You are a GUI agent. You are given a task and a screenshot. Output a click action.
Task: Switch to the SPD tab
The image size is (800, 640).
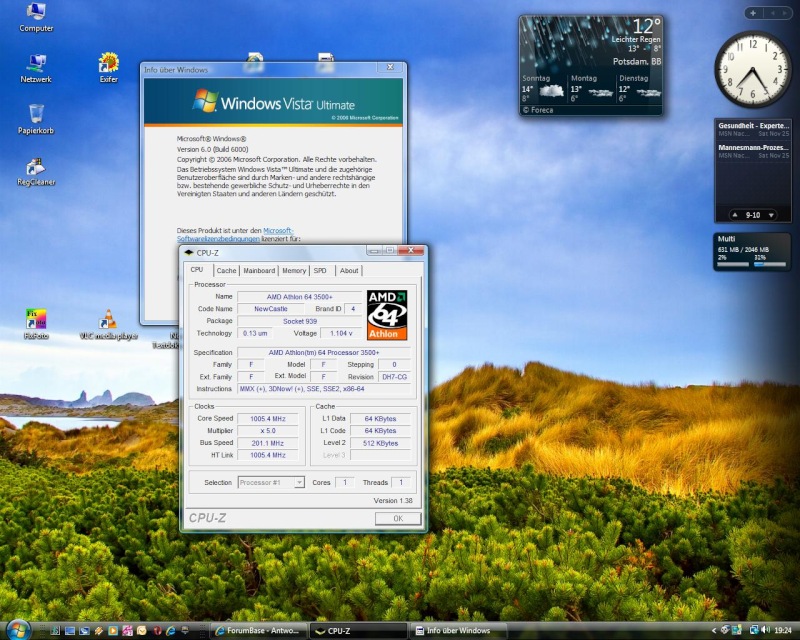tap(320, 270)
